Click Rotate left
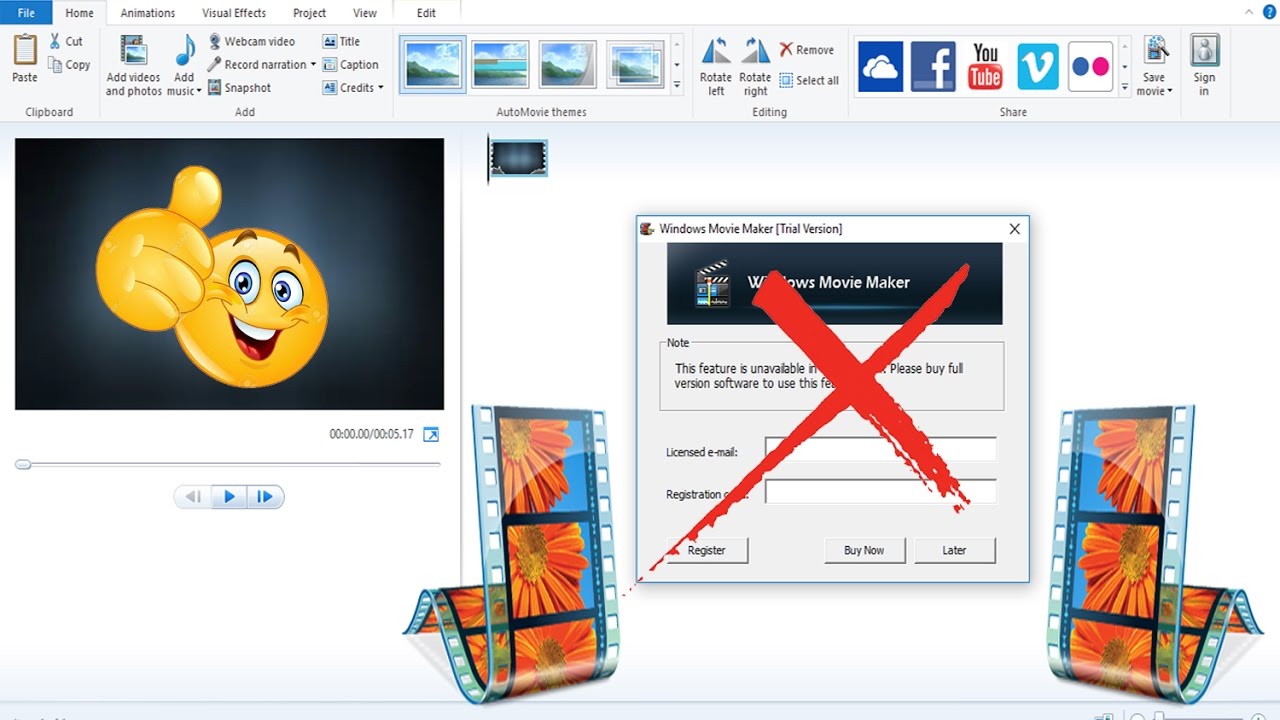Screen dimensions: 1280x720 [716, 66]
